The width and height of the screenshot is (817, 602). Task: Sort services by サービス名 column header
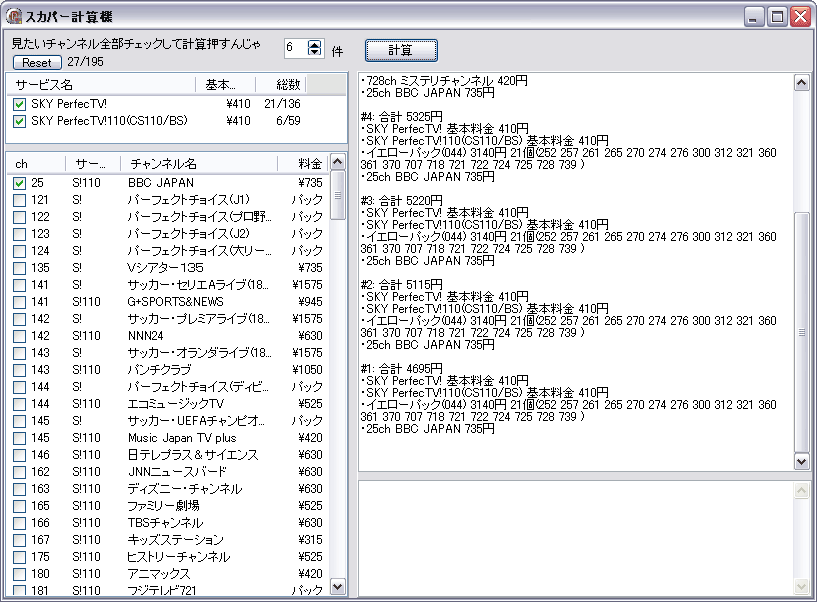pyautogui.click(x=101, y=84)
